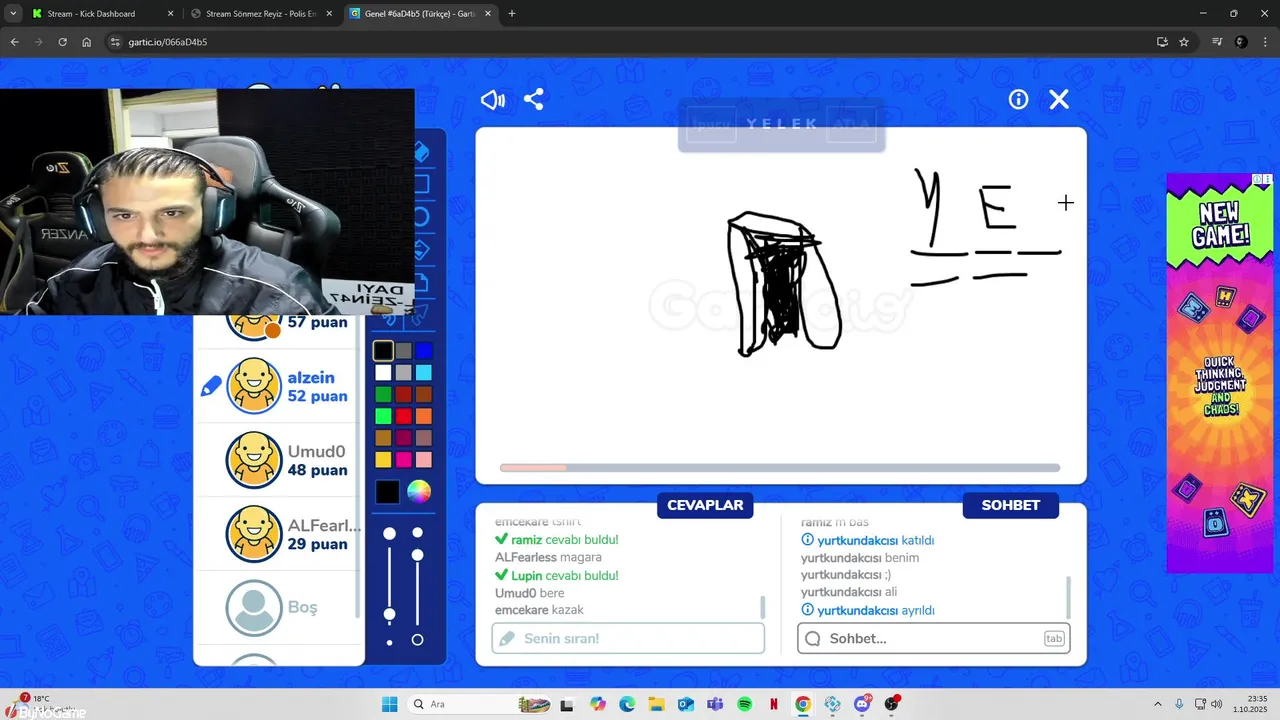Select the paint bucket fill tool
This screenshot has height=720, width=1280.
pyautogui.click(x=421, y=250)
